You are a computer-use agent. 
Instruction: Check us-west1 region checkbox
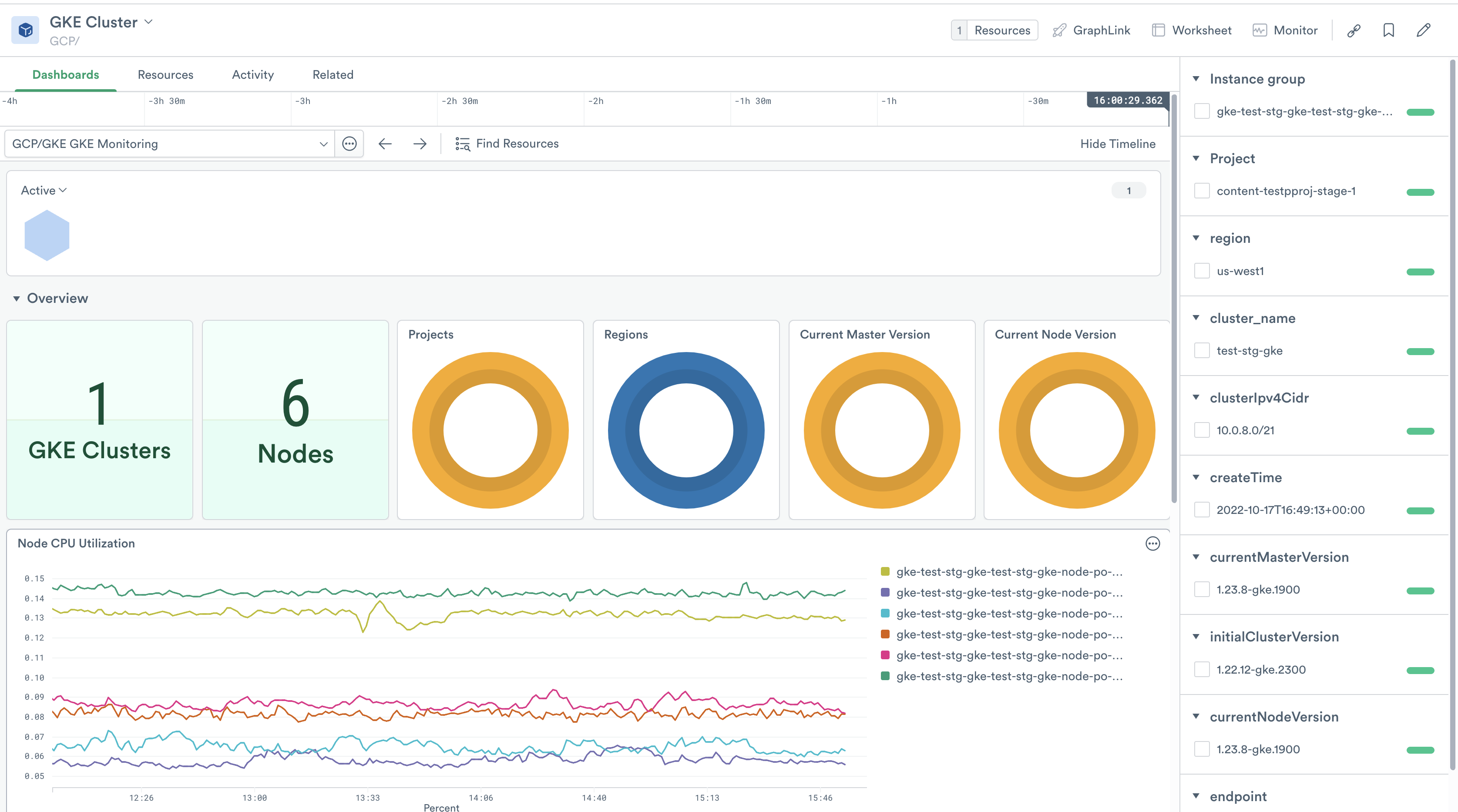(x=1202, y=271)
